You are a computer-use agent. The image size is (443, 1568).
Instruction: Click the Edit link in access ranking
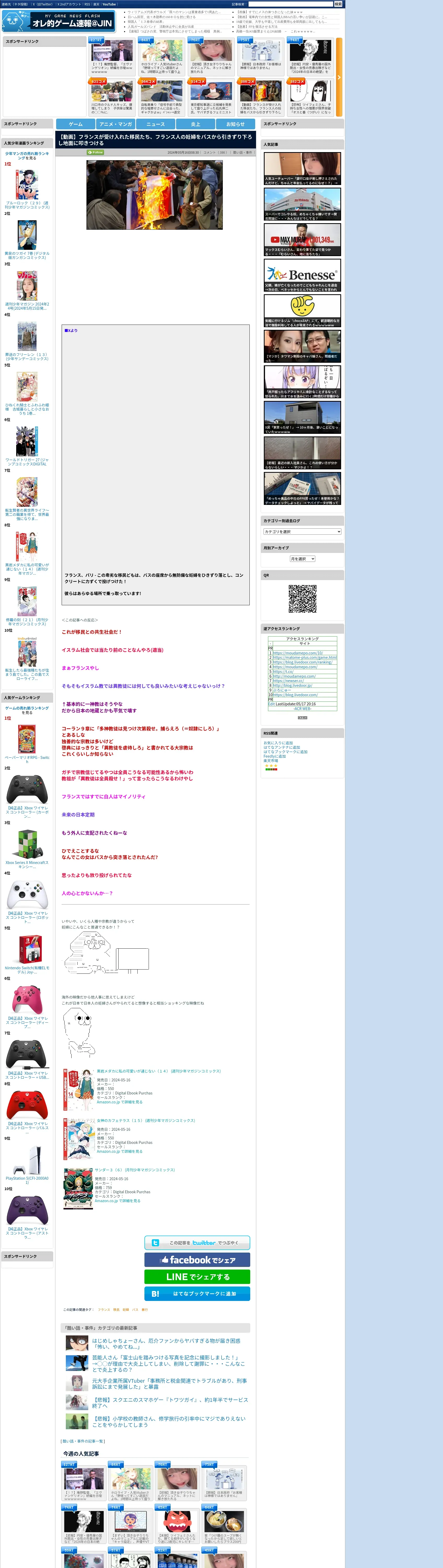click(271, 704)
